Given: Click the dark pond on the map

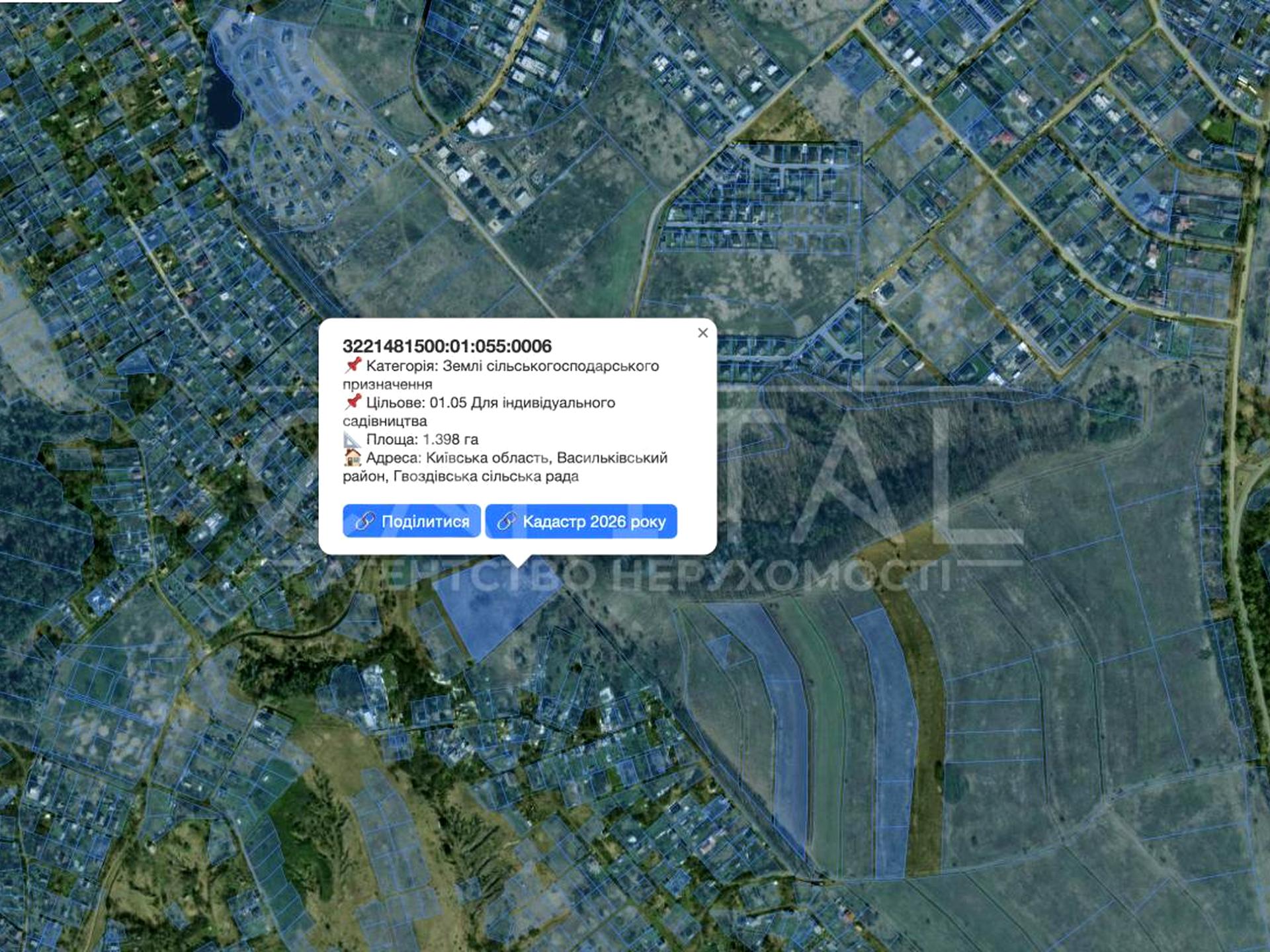Looking at the screenshot, I should 222,99.
